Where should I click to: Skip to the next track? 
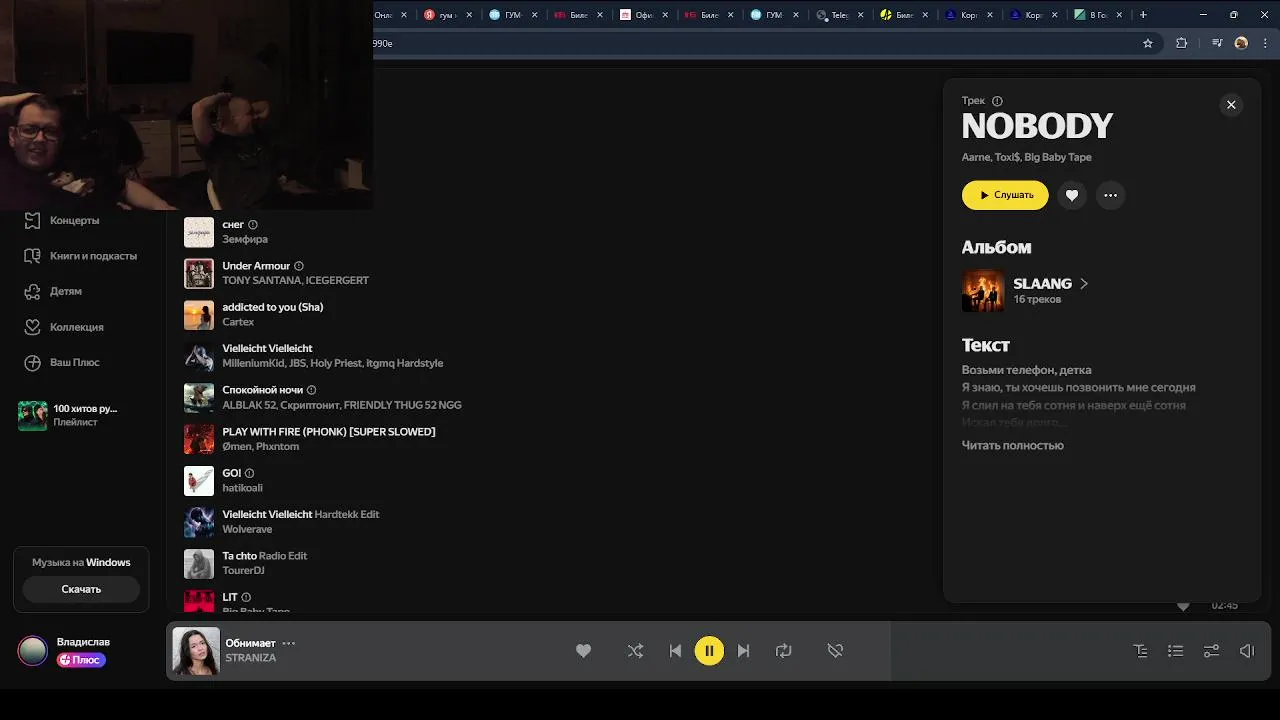coord(743,651)
